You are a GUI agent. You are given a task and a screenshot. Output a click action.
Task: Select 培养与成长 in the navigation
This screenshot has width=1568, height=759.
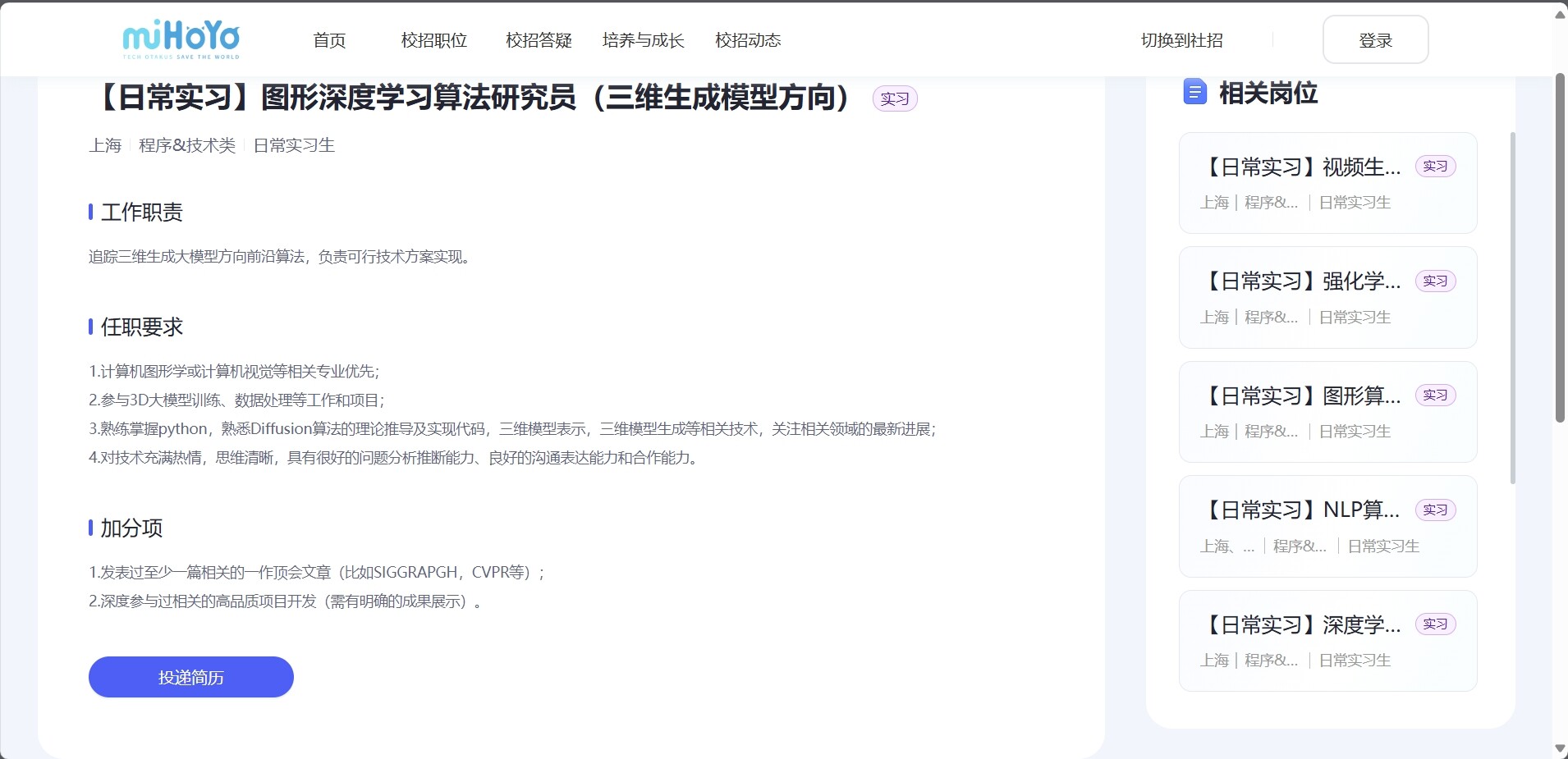click(x=643, y=40)
